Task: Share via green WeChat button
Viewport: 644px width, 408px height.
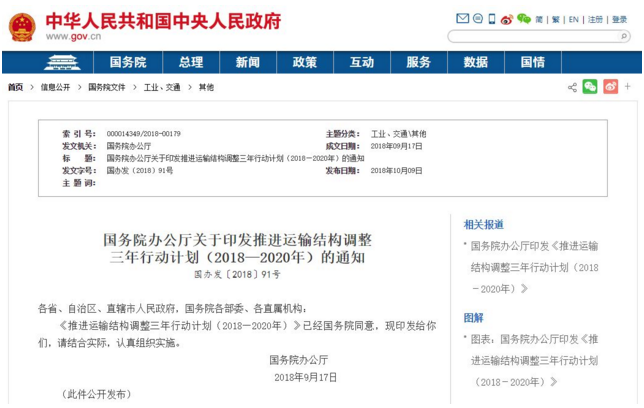Action: click(x=590, y=87)
